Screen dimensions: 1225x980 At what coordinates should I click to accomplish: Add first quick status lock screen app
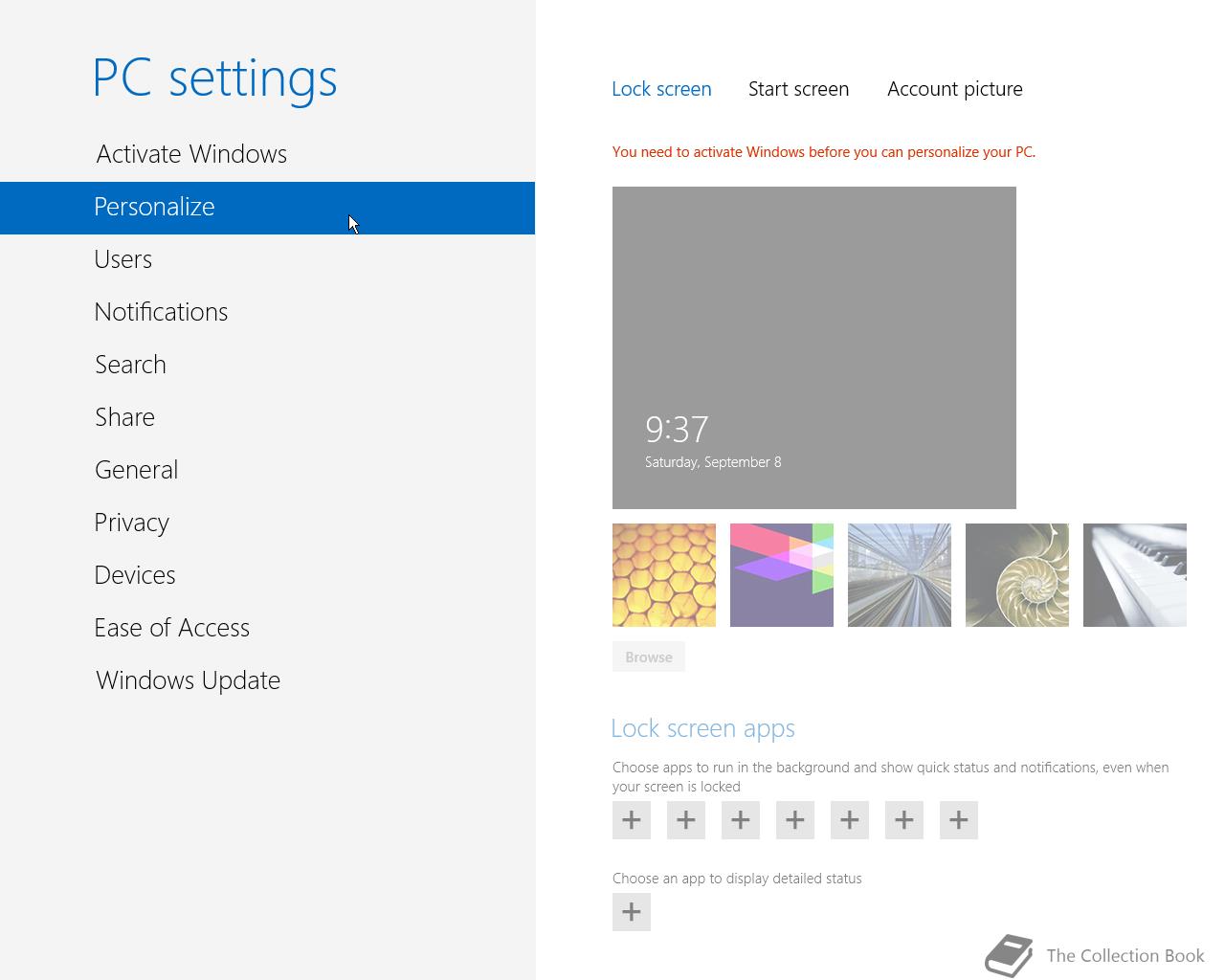[x=632, y=820]
